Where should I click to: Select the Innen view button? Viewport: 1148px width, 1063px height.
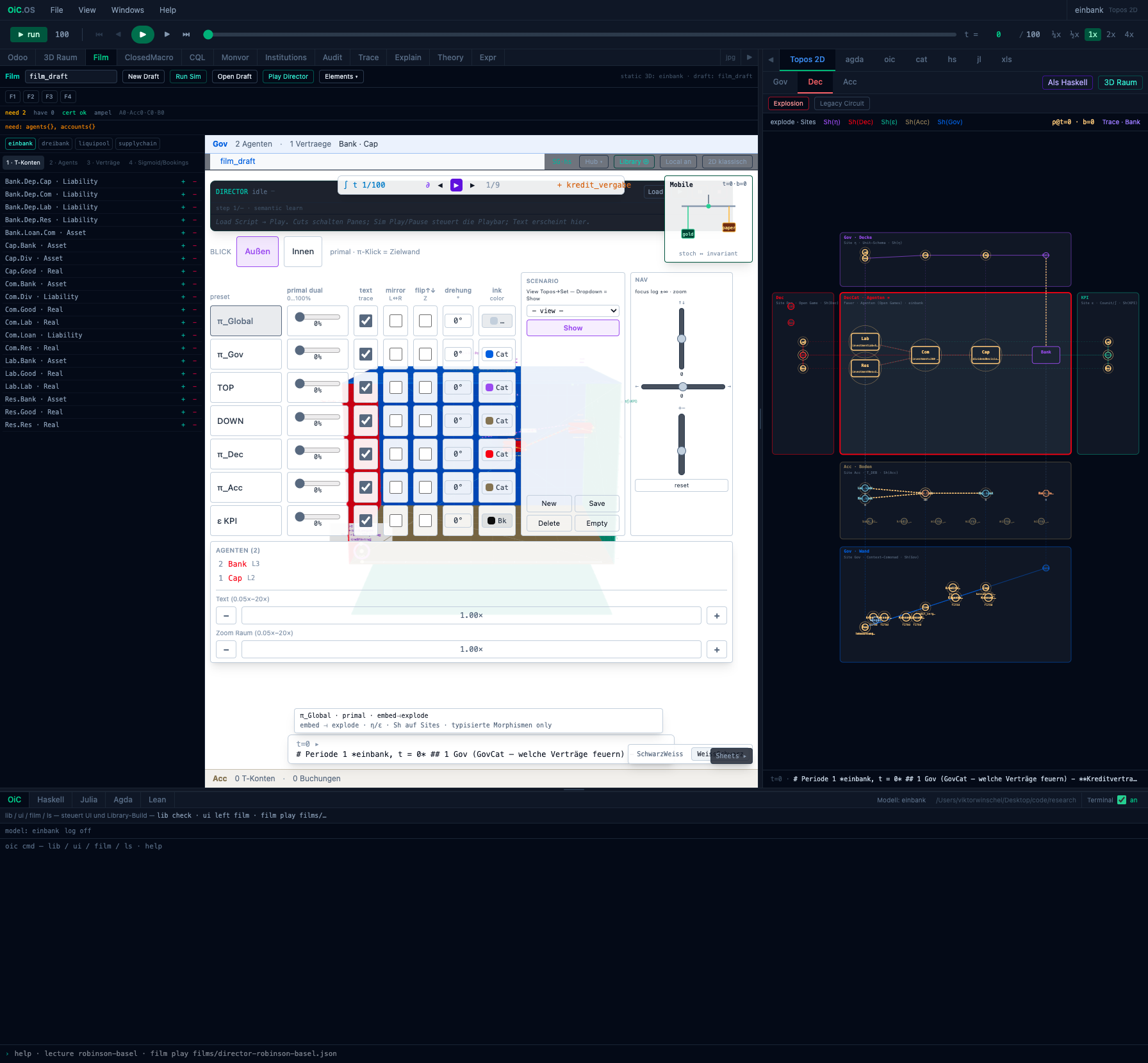(x=303, y=252)
